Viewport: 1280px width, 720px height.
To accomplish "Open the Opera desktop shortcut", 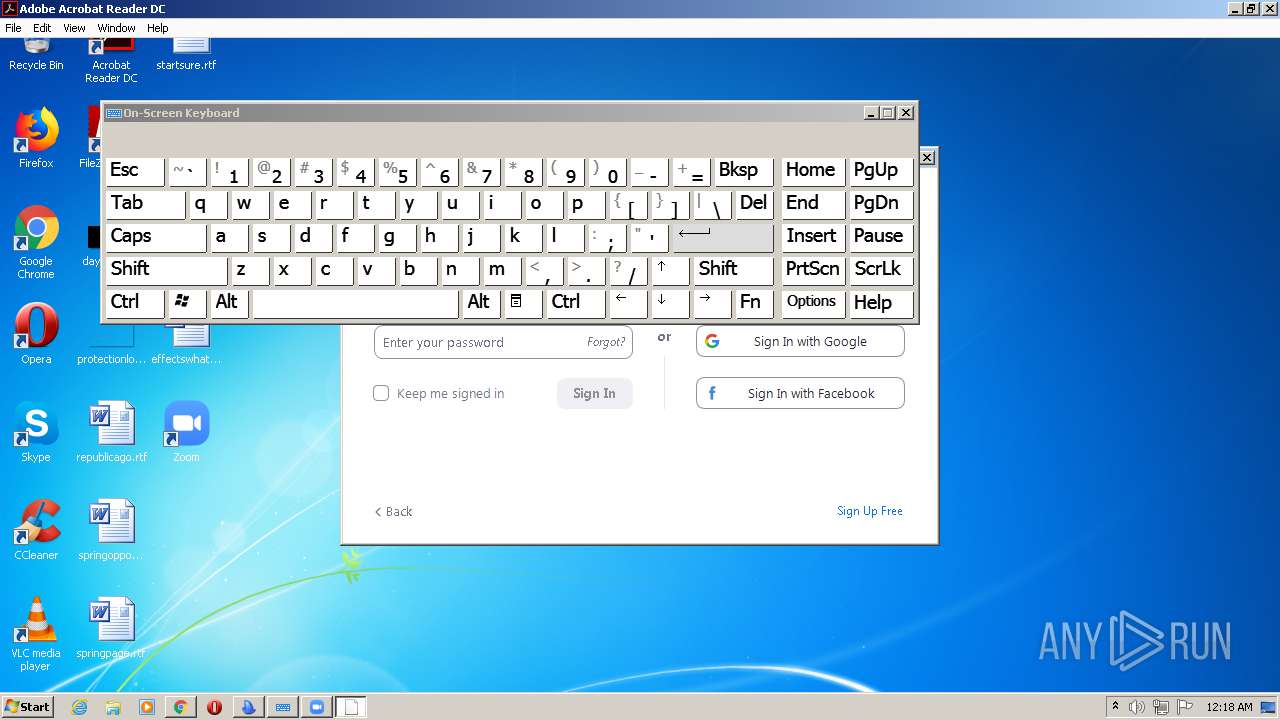I will [x=36, y=334].
